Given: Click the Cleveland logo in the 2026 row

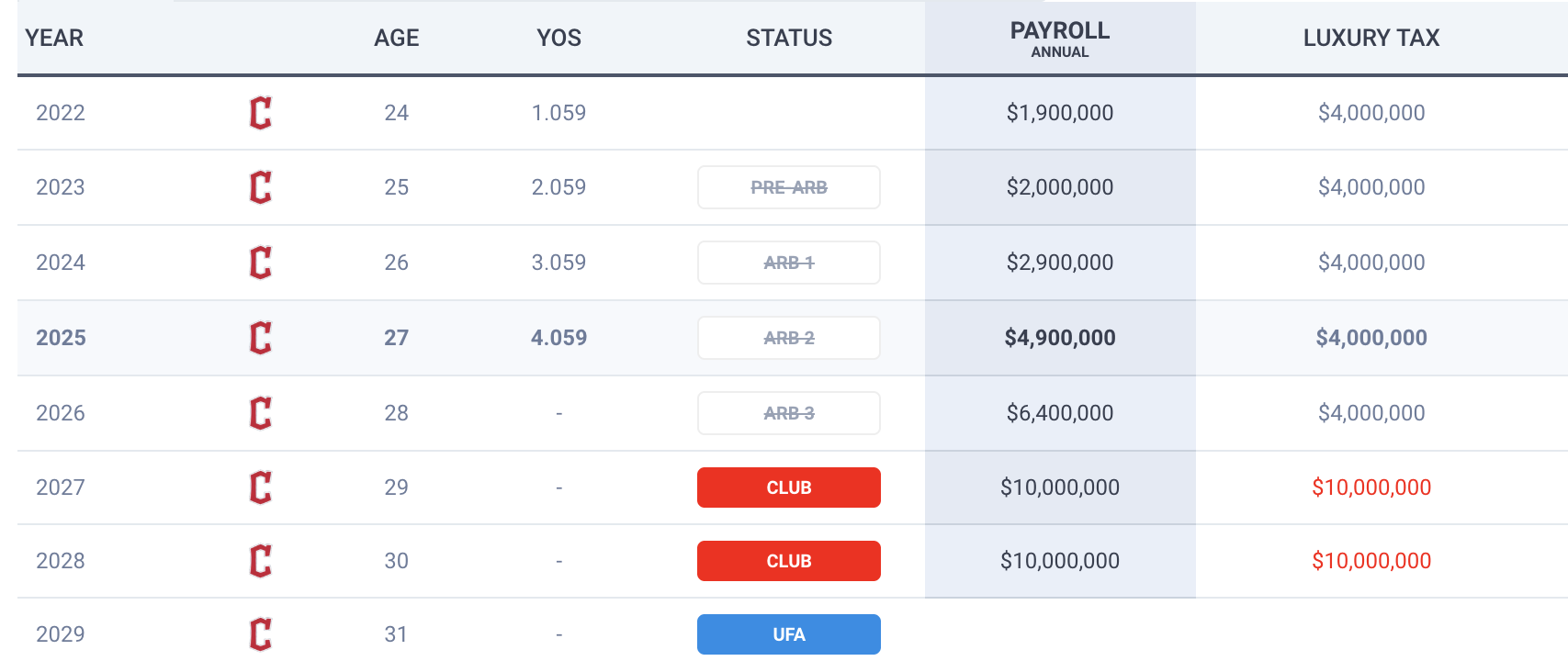Looking at the screenshot, I should point(261,413).
